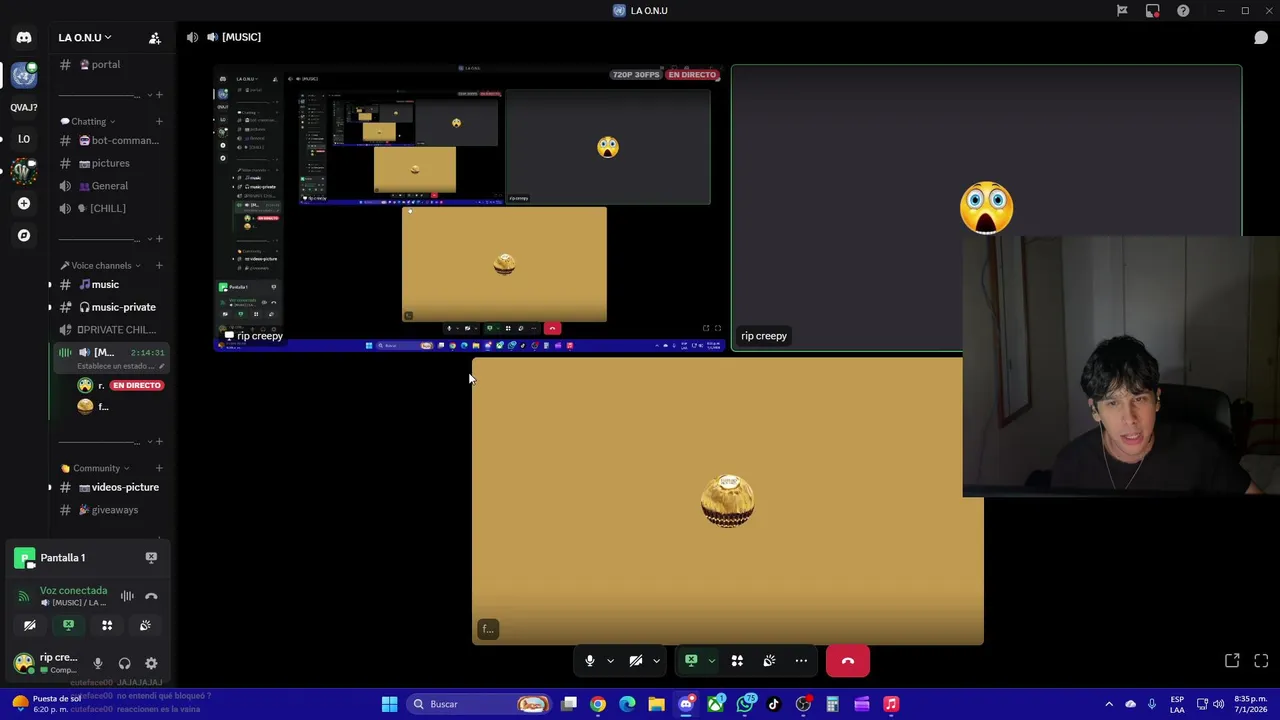Click the connection signal icon beside Voz conectada
The height and width of the screenshot is (720, 1280).
24,596
